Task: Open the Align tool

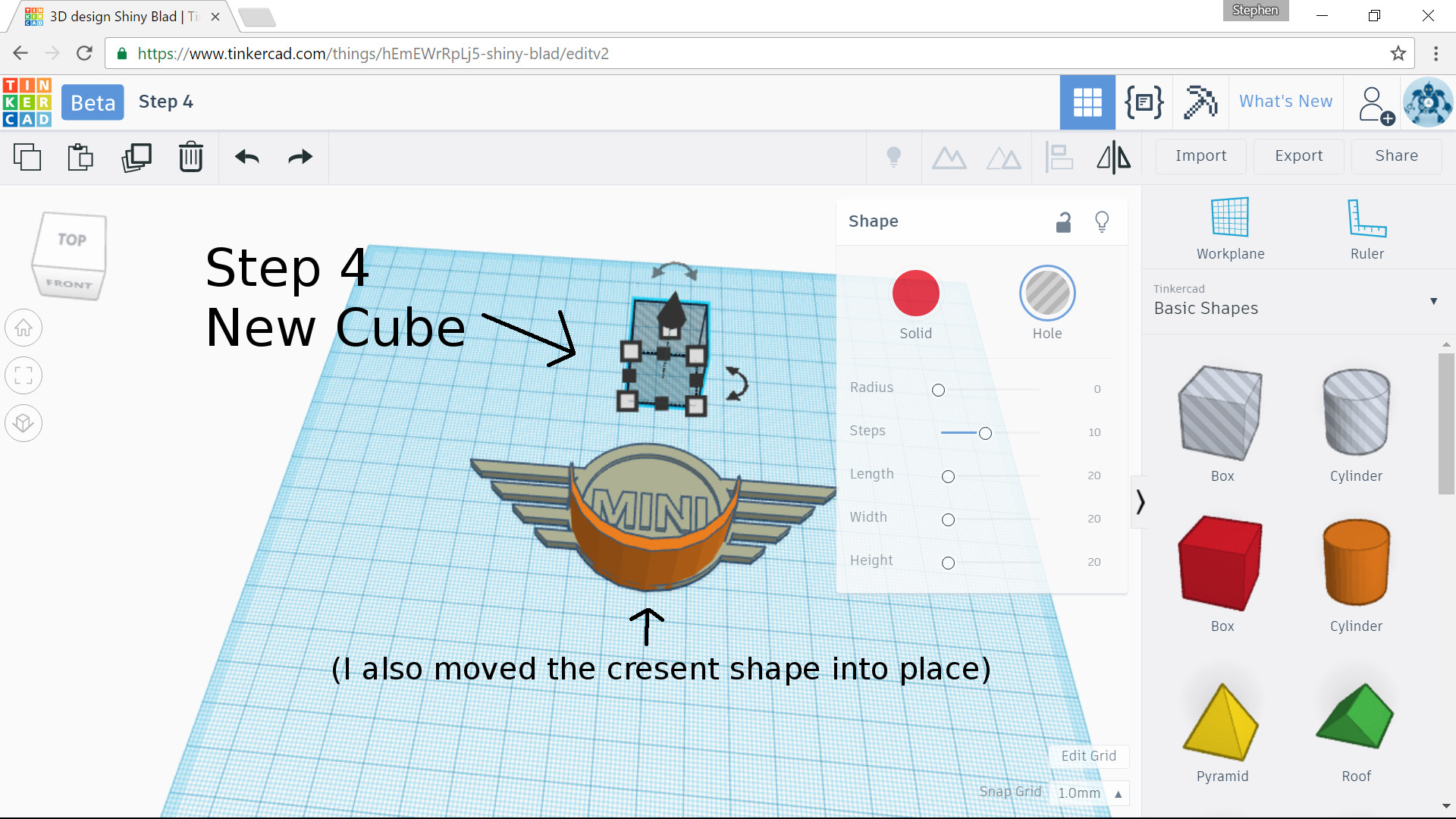Action: [1059, 158]
